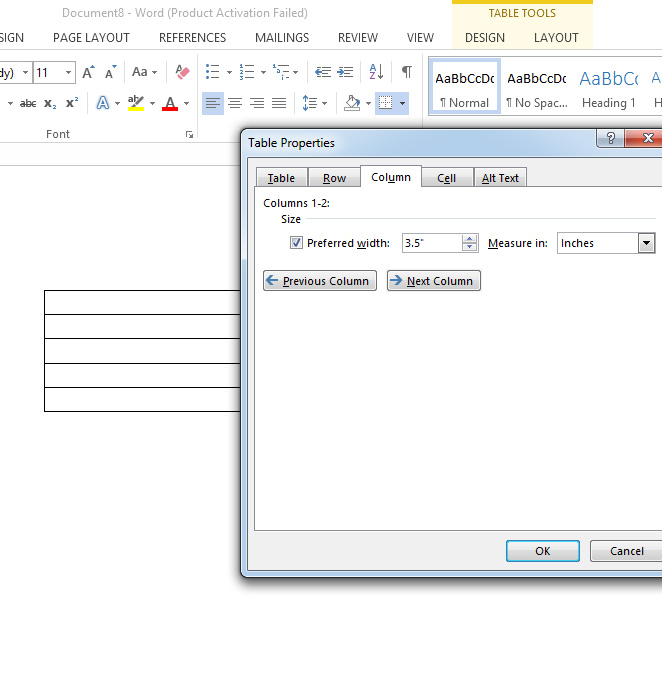The width and height of the screenshot is (662, 688).
Task: Apply strikethrough formatting
Action: click(x=28, y=104)
